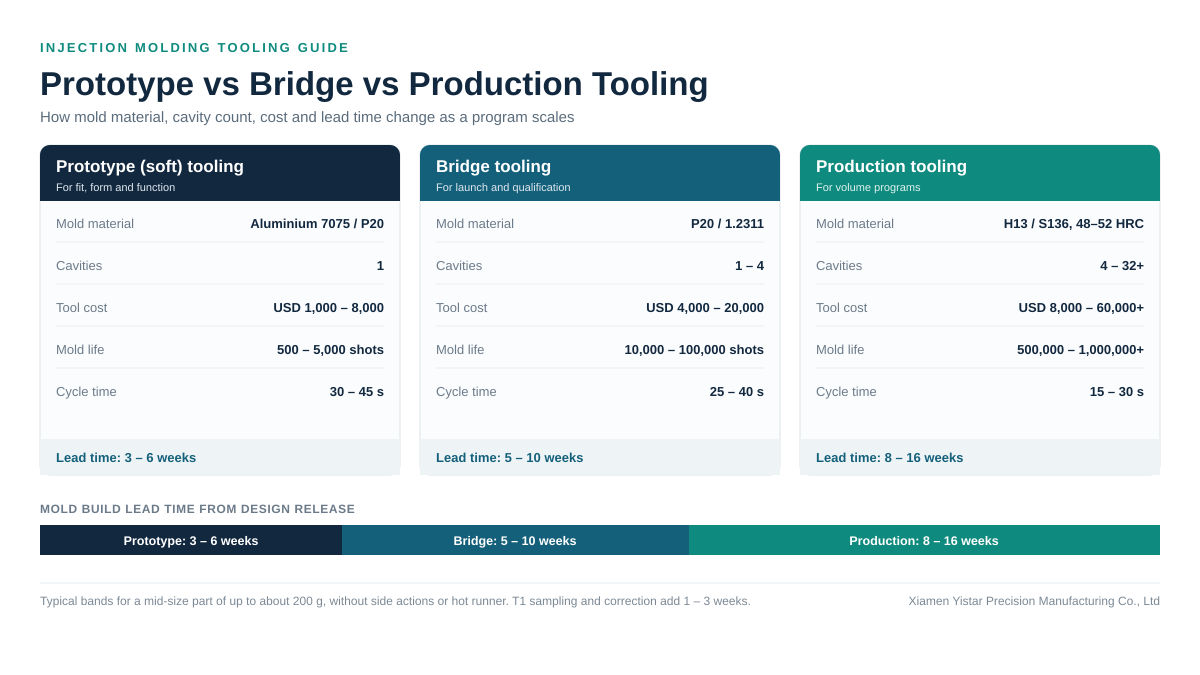Select the 'Prototype (soft) tooling' card header
This screenshot has height=675, width=1200.
click(x=220, y=173)
